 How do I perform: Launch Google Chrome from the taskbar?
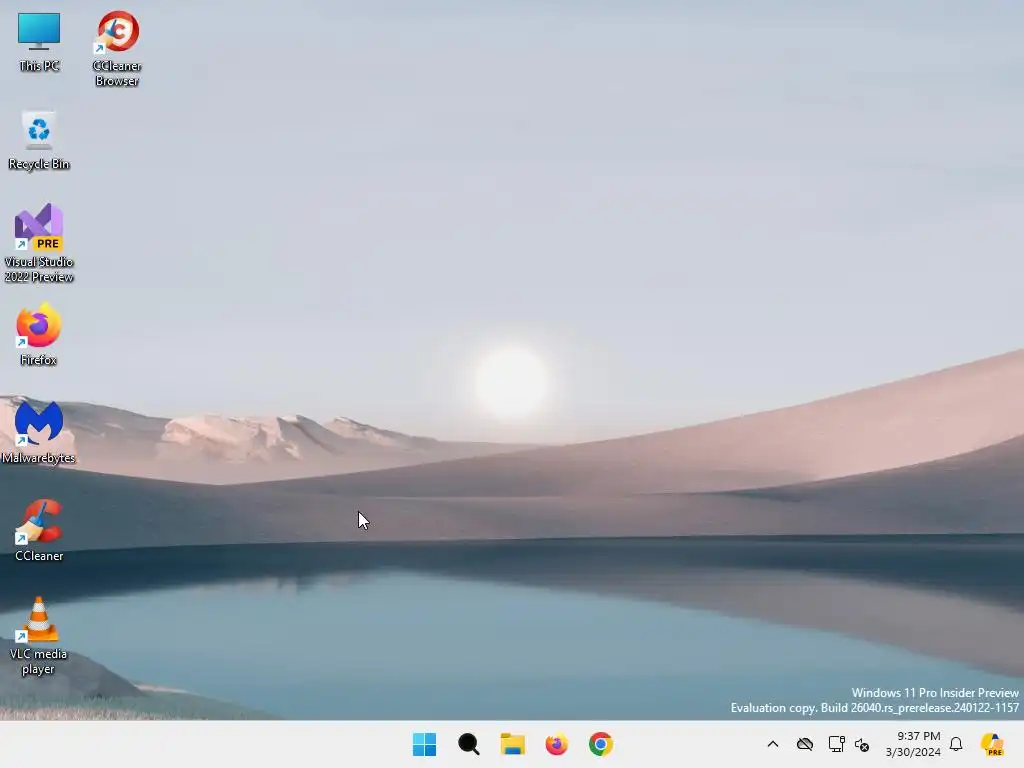[601, 744]
